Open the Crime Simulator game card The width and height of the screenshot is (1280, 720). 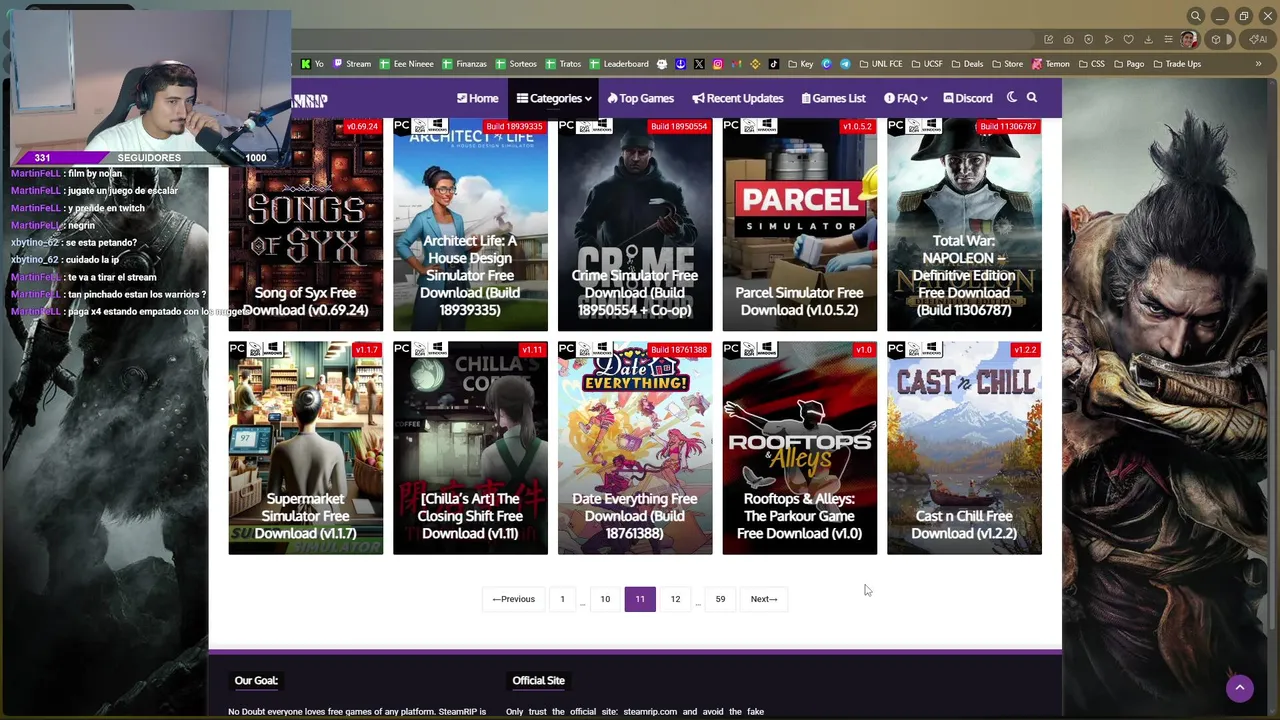635,225
